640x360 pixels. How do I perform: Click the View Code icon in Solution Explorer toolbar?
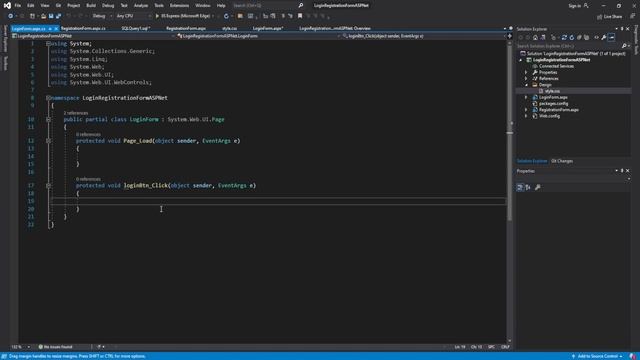[x=596, y=38]
